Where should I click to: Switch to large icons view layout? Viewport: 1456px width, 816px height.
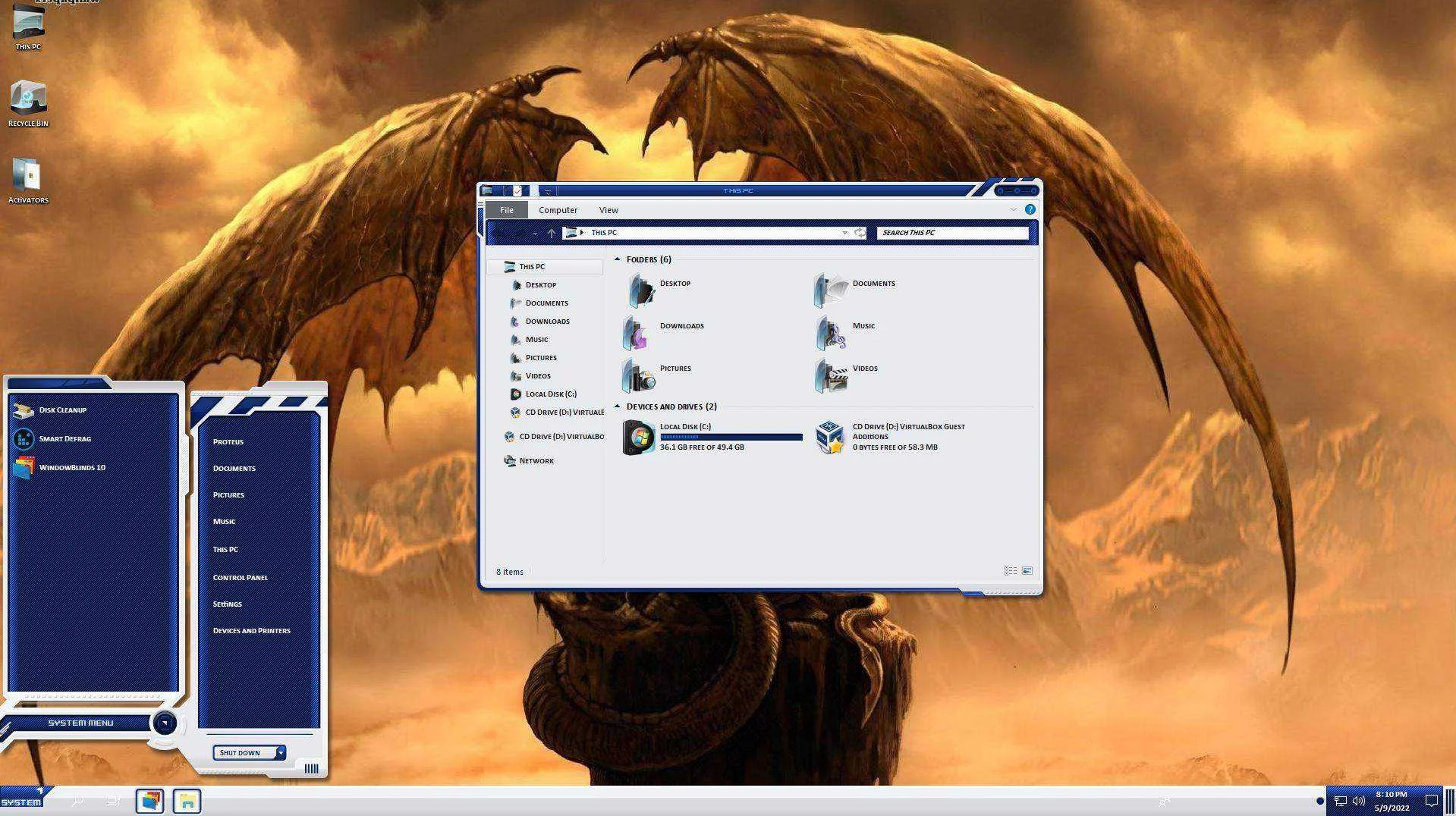(x=1027, y=571)
